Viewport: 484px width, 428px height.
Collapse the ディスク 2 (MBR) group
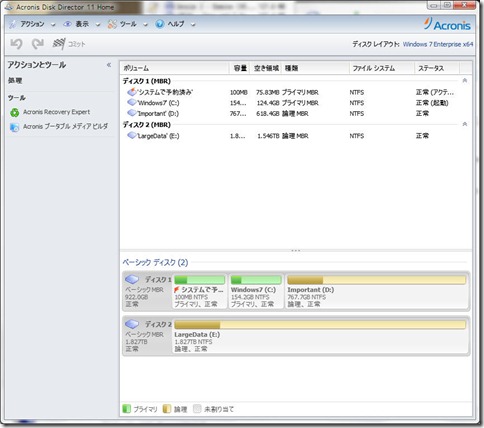pos(465,124)
